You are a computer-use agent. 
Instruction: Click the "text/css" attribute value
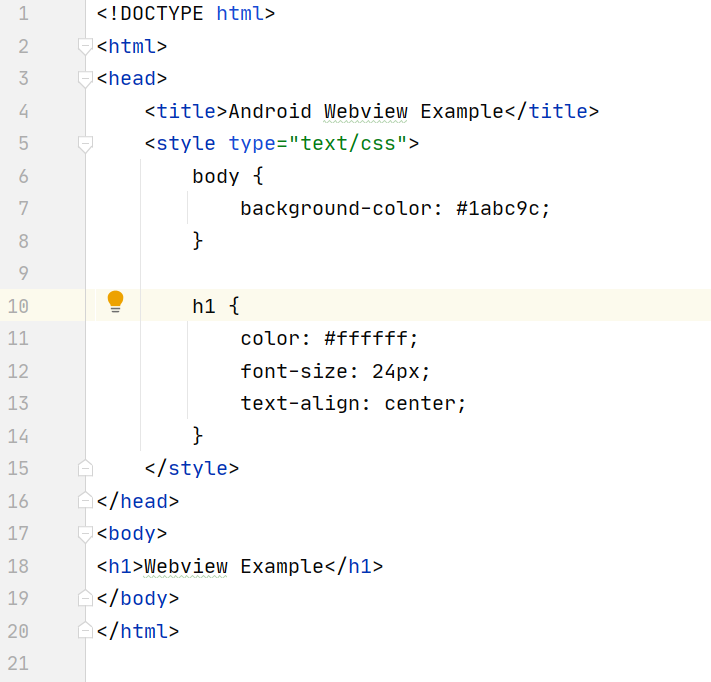point(347,143)
